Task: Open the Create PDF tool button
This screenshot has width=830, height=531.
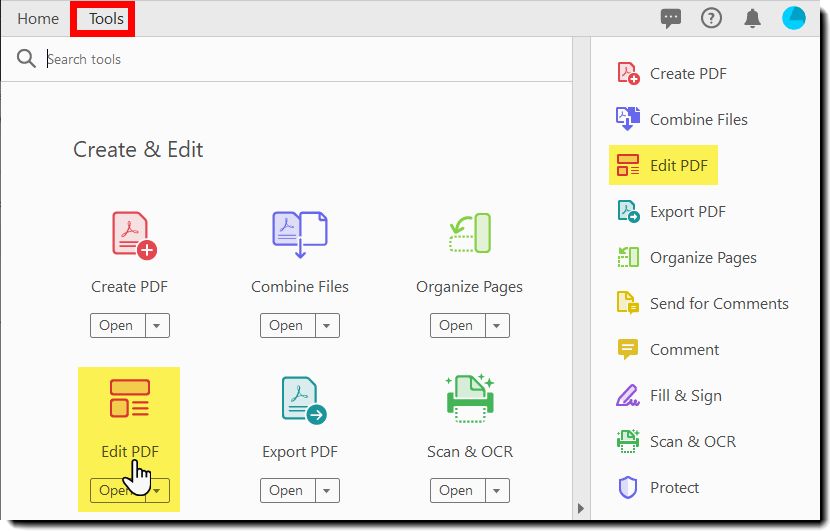Action: 118,326
